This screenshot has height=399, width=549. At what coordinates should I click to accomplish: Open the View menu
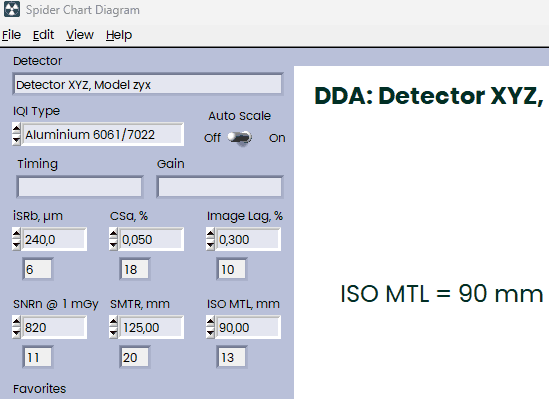(80, 35)
